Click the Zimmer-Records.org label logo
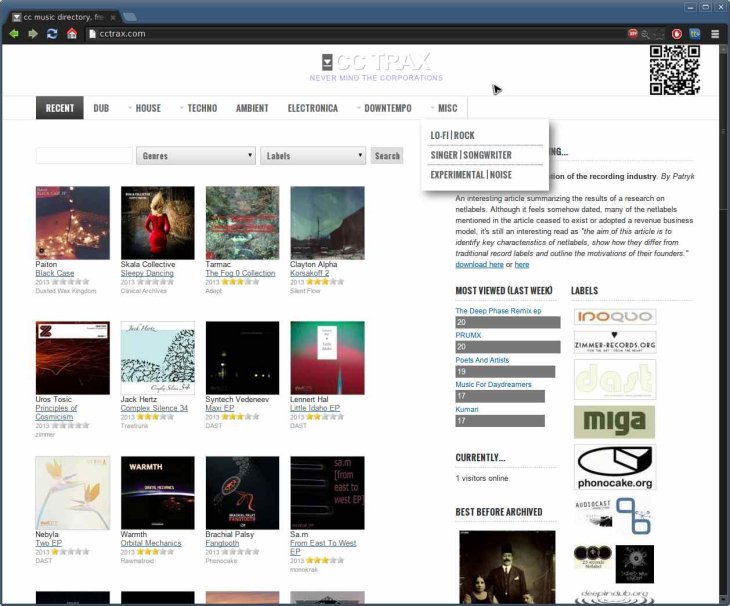 click(x=614, y=343)
